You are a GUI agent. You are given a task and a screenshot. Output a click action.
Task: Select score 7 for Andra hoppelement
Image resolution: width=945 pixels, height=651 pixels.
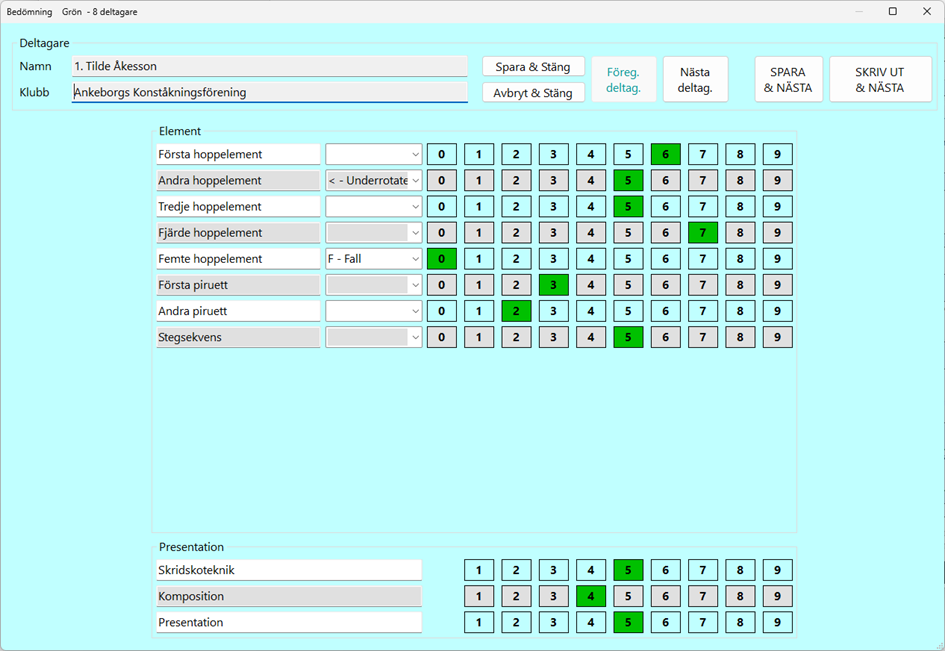(x=703, y=180)
